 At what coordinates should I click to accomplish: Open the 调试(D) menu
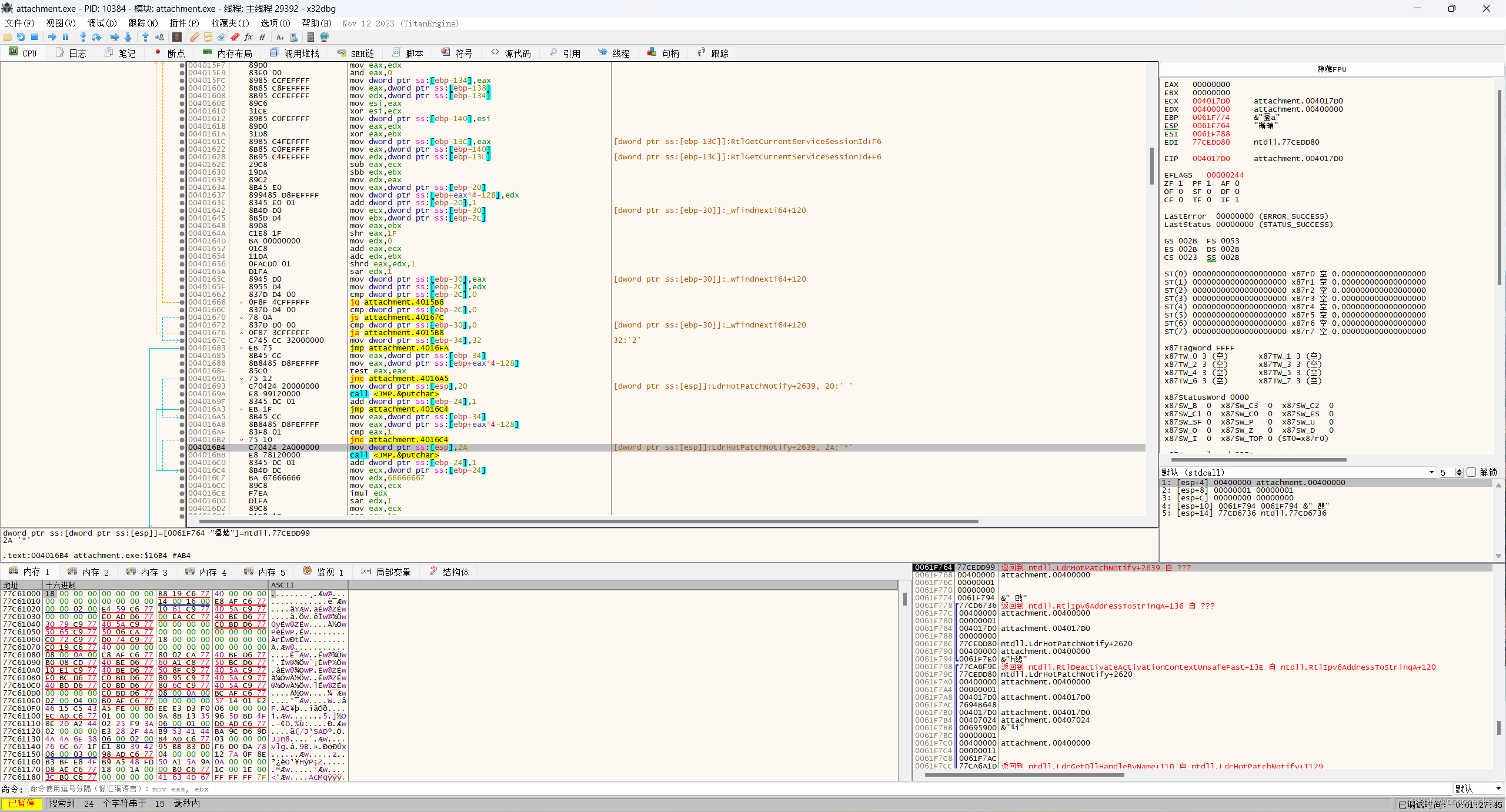pyautogui.click(x=102, y=24)
